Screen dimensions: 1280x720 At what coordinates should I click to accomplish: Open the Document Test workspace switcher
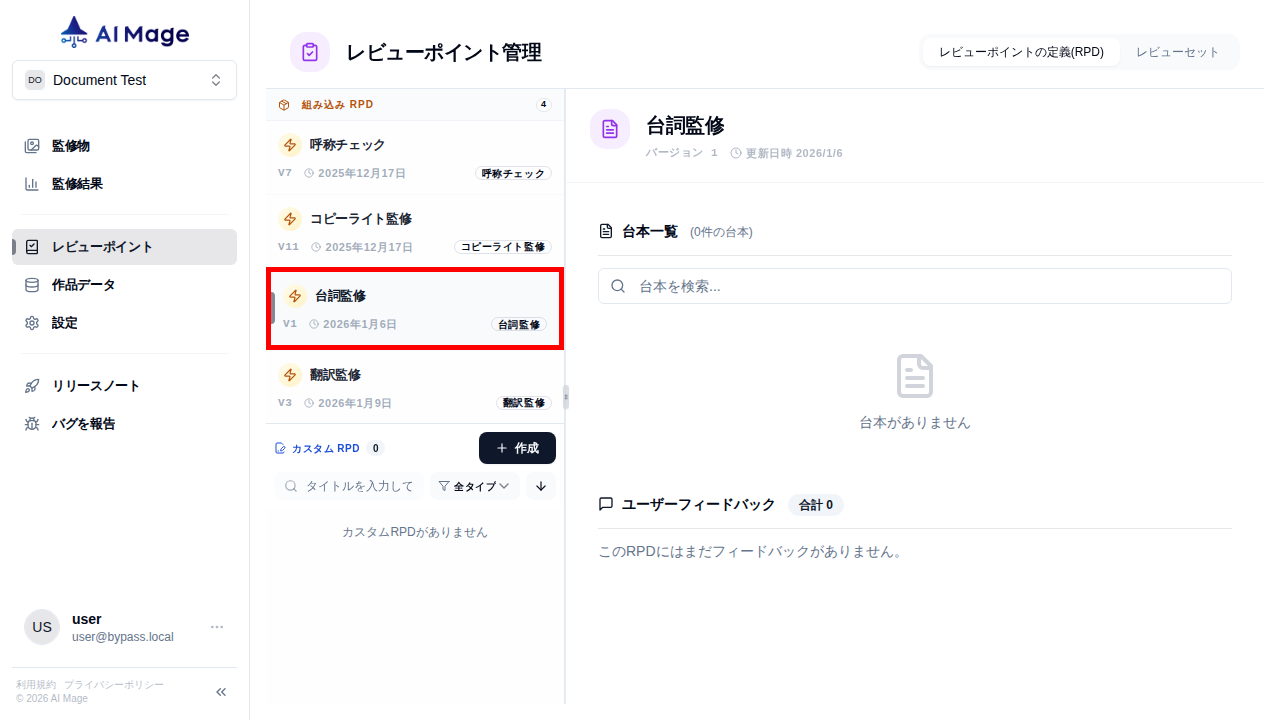click(x=124, y=79)
